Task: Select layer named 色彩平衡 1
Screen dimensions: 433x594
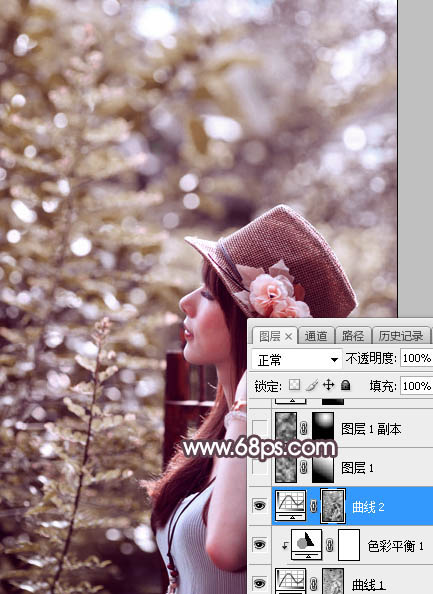Action: click(x=395, y=546)
